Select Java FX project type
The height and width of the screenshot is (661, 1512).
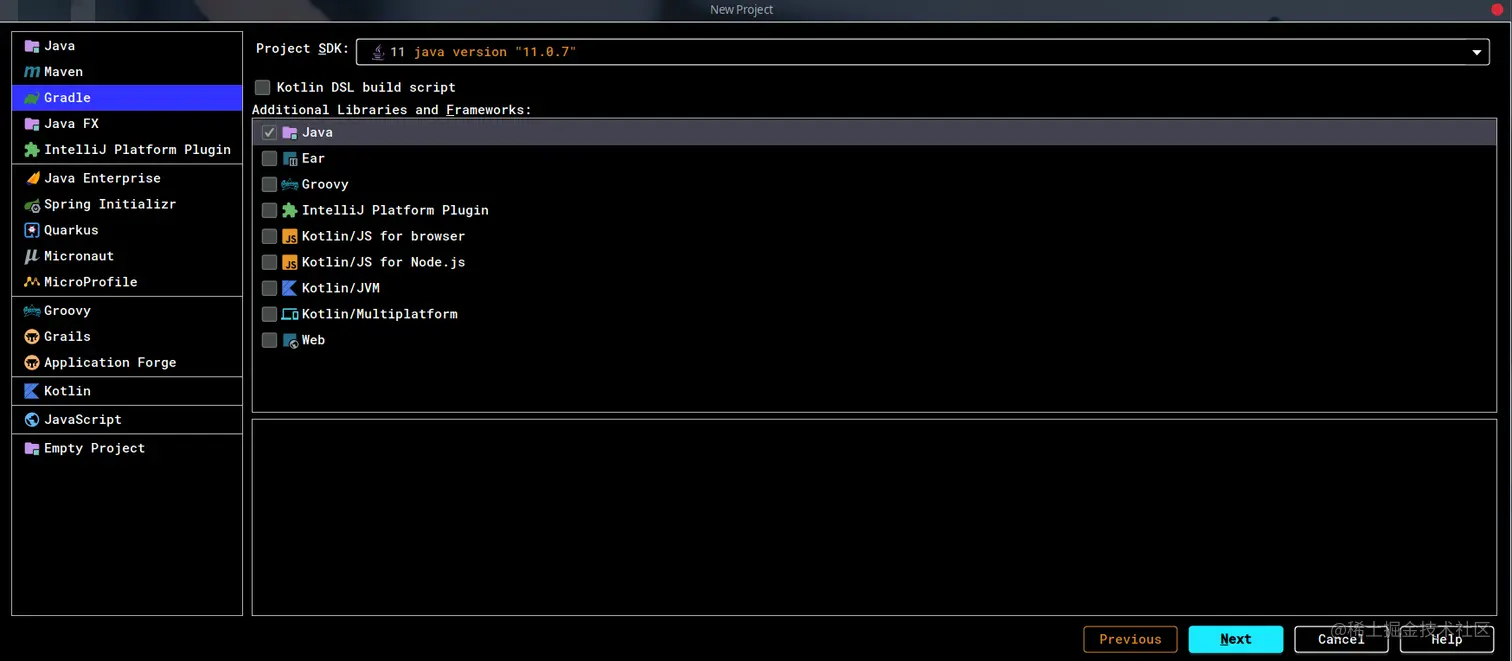click(x=127, y=124)
